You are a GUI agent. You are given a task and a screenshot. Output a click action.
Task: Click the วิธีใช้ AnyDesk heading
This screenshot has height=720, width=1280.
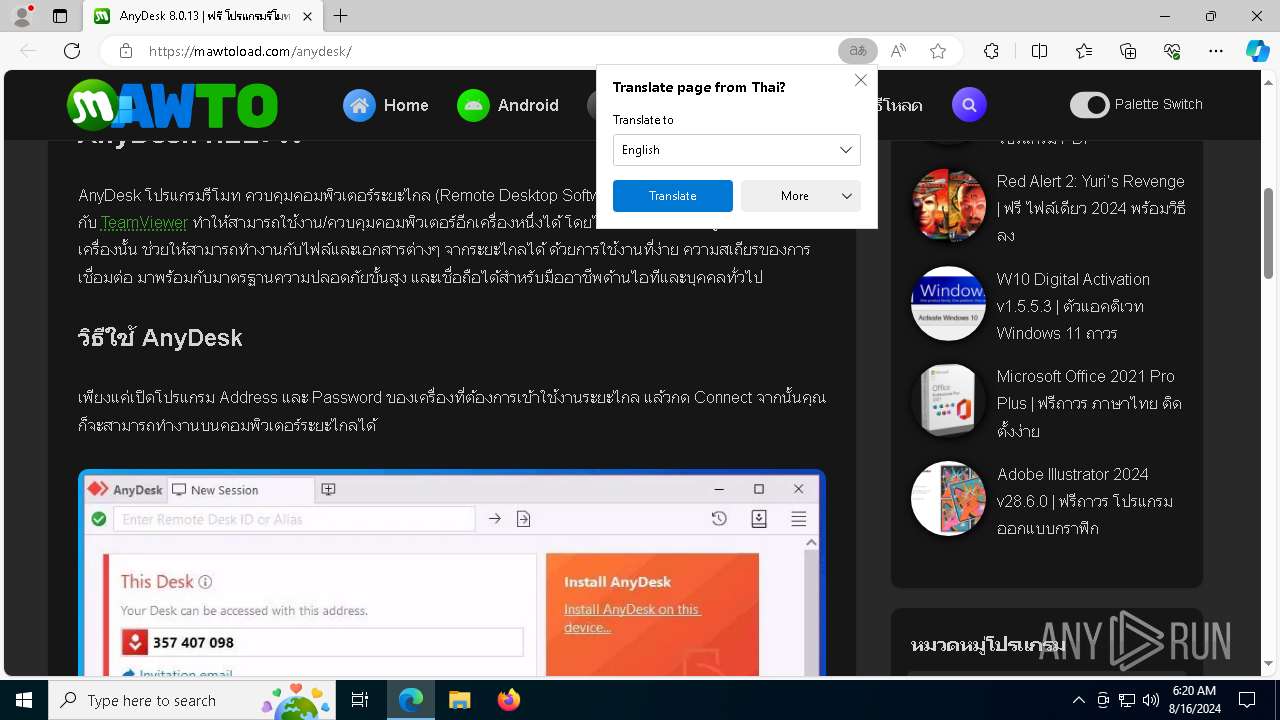(160, 338)
